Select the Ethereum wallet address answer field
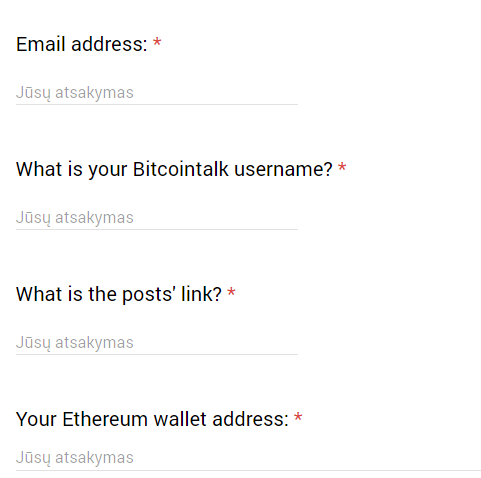Viewport: 481px width, 478px height. [248, 458]
